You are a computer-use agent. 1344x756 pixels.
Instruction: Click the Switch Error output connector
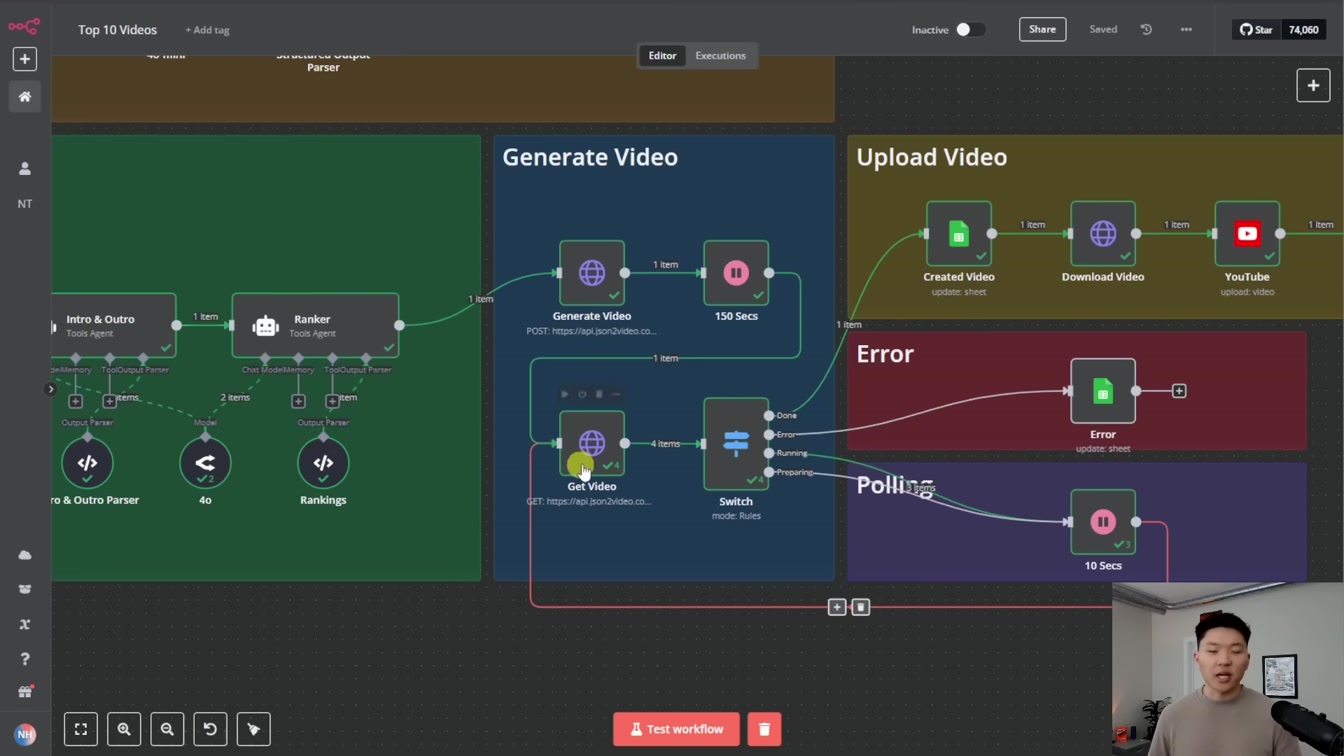769,434
